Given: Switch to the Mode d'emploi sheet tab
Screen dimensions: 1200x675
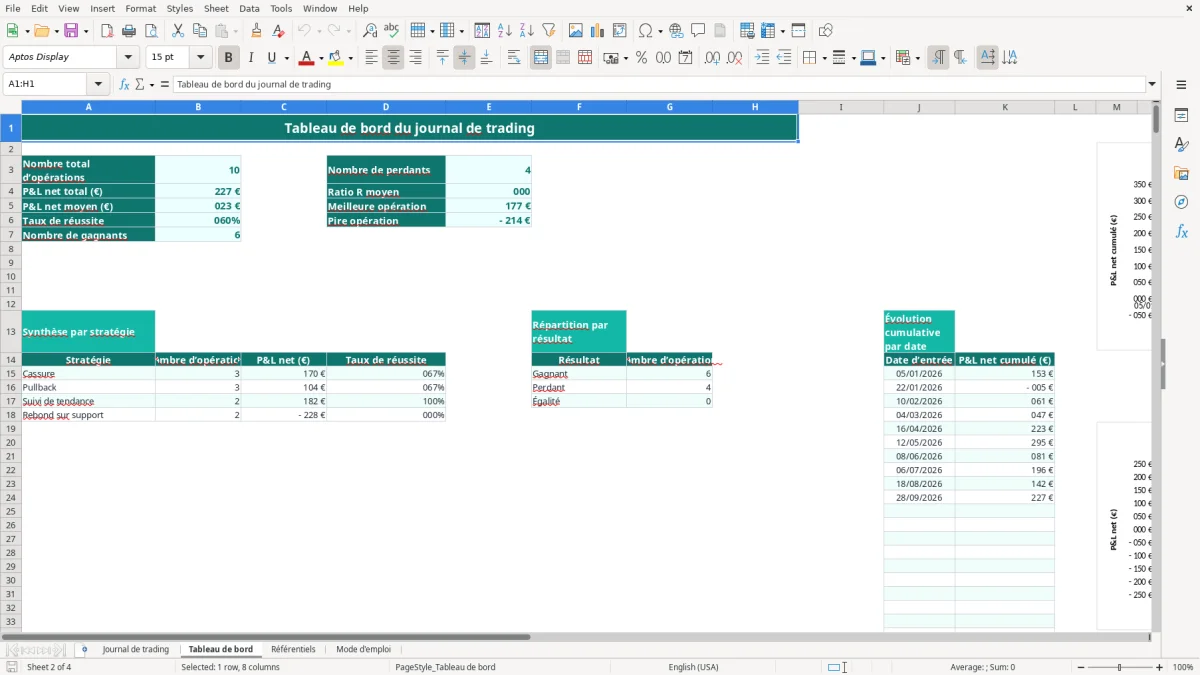Looking at the screenshot, I should [x=363, y=650].
